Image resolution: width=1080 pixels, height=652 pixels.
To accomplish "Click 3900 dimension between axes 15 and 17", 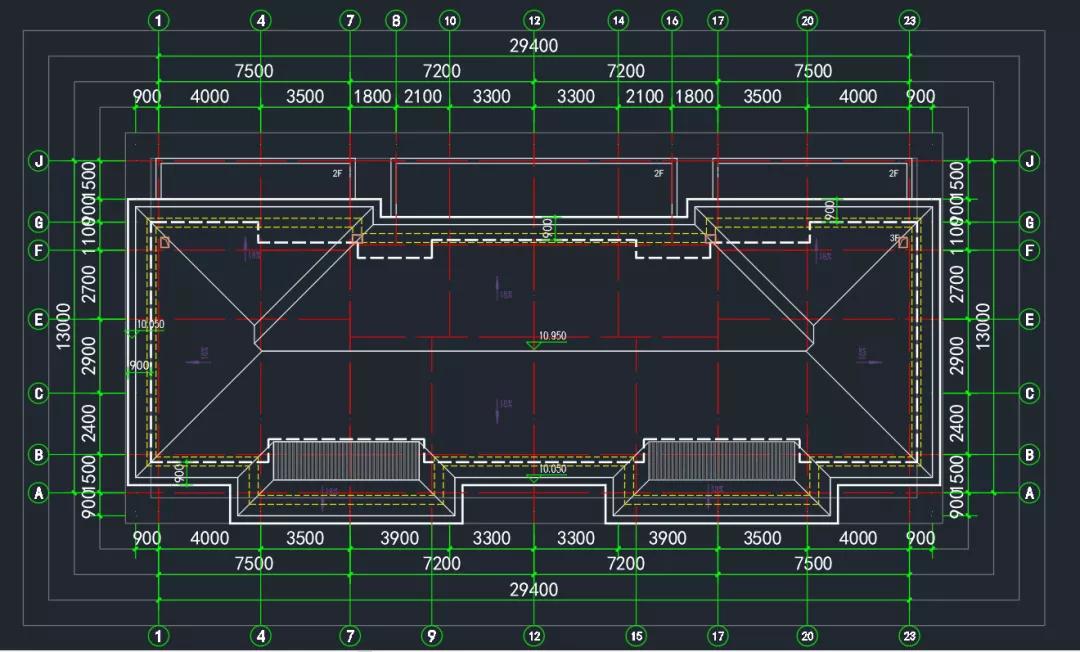I will [667, 538].
